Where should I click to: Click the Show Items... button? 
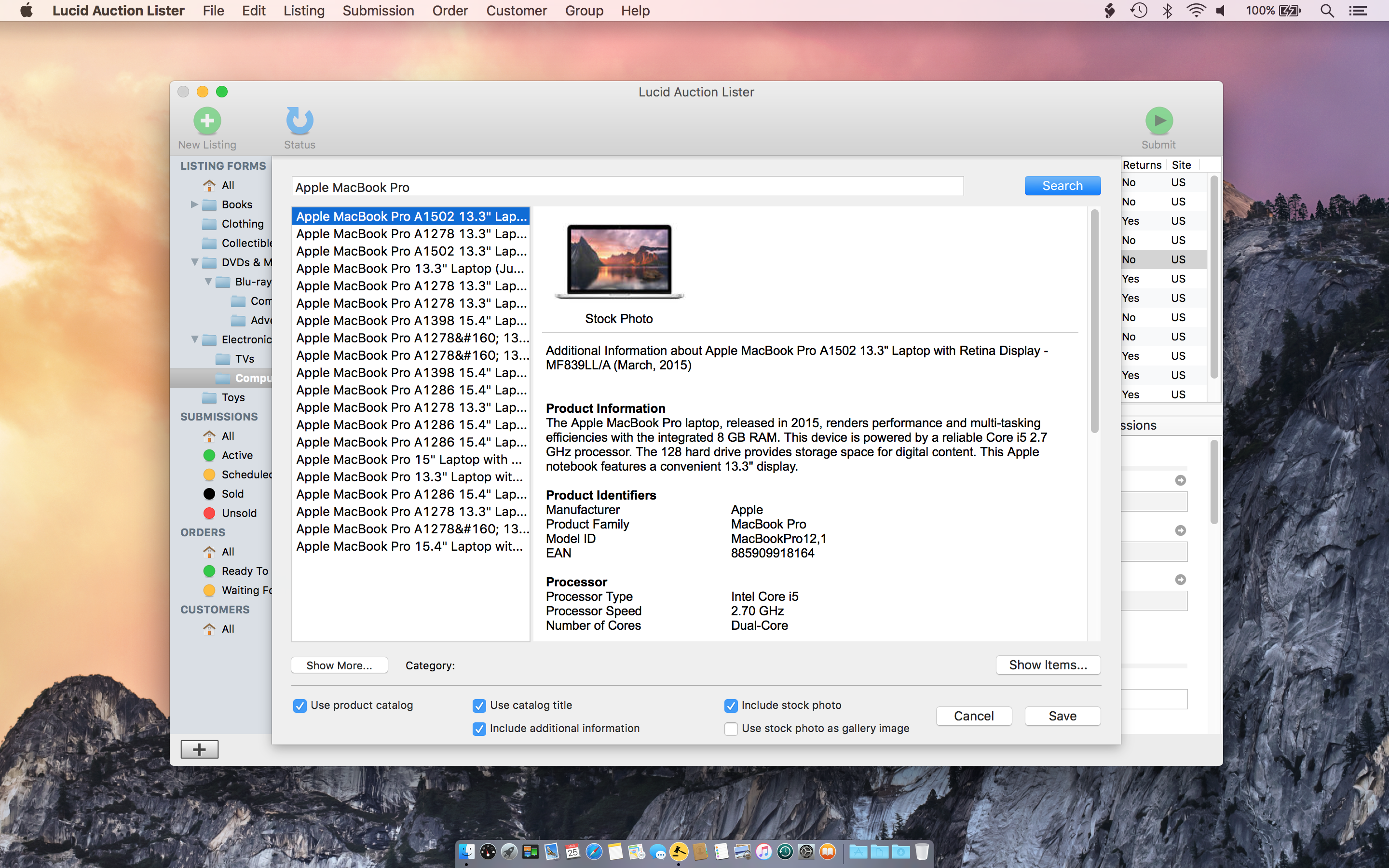click(x=1048, y=665)
